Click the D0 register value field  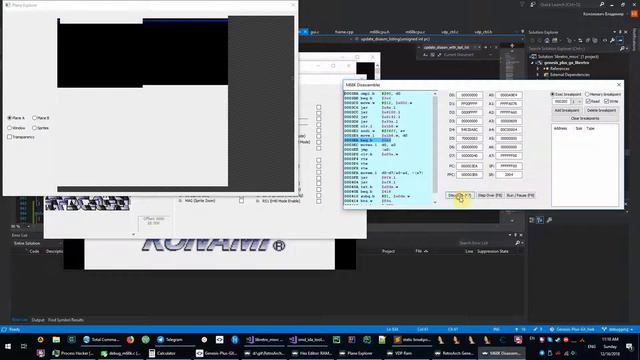tap(469, 95)
